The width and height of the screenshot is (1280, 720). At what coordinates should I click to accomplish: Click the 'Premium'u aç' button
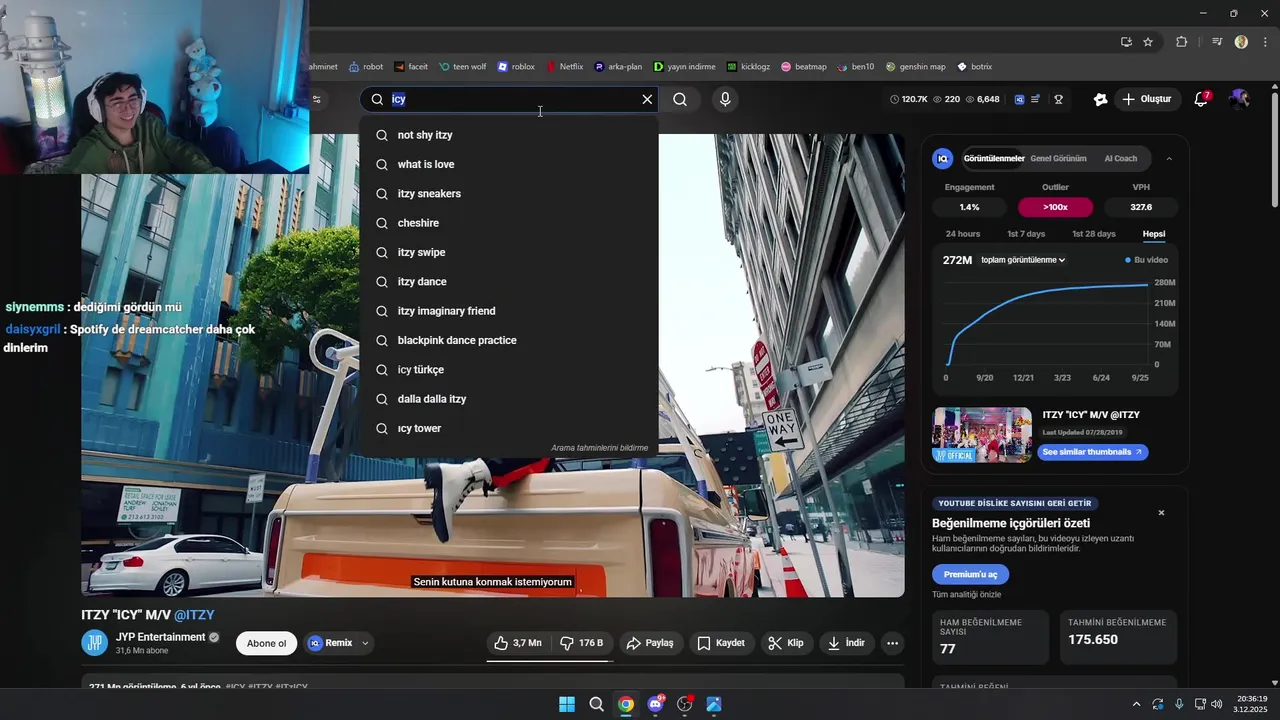click(970, 574)
